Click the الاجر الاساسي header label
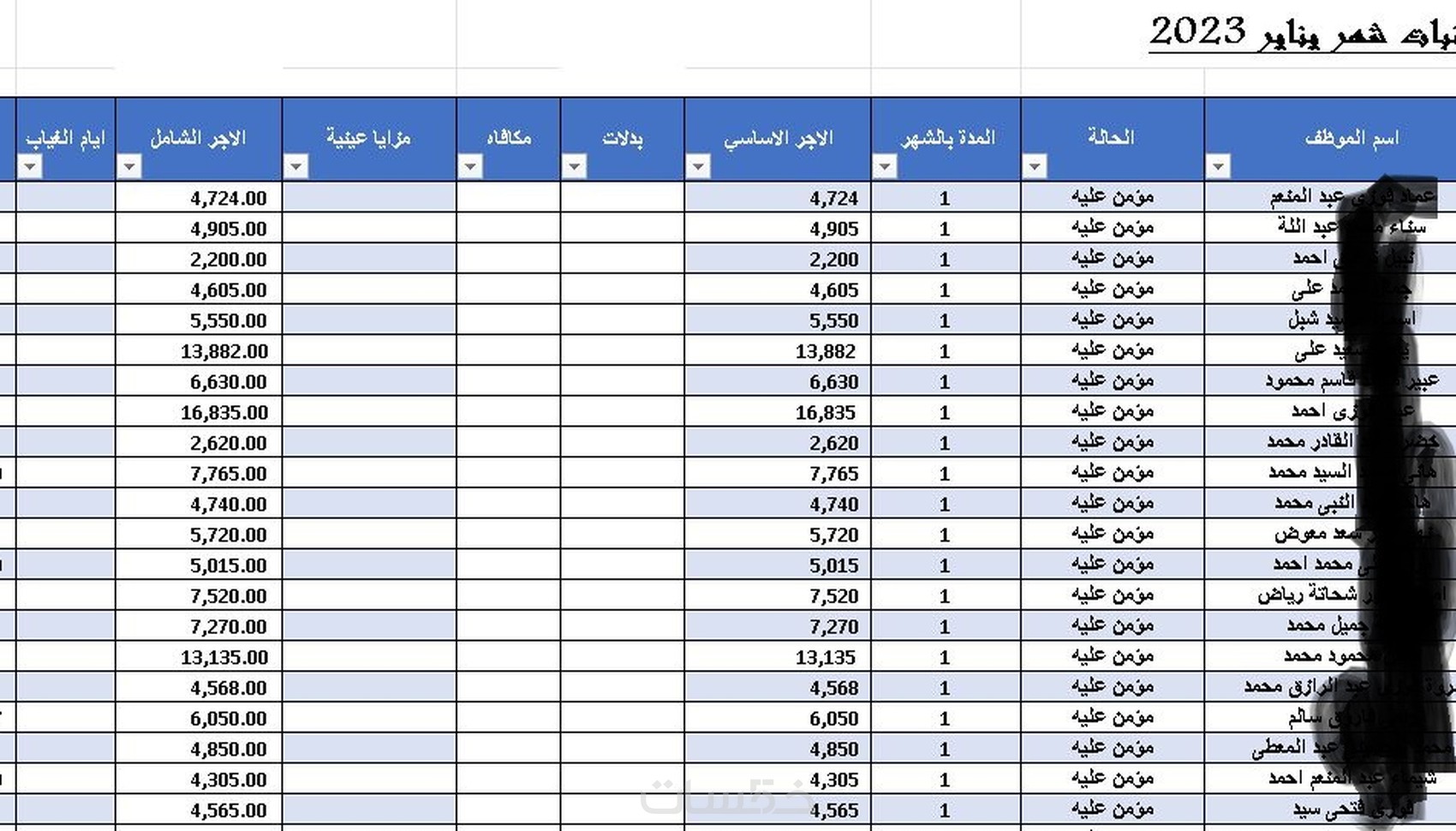 [778, 138]
